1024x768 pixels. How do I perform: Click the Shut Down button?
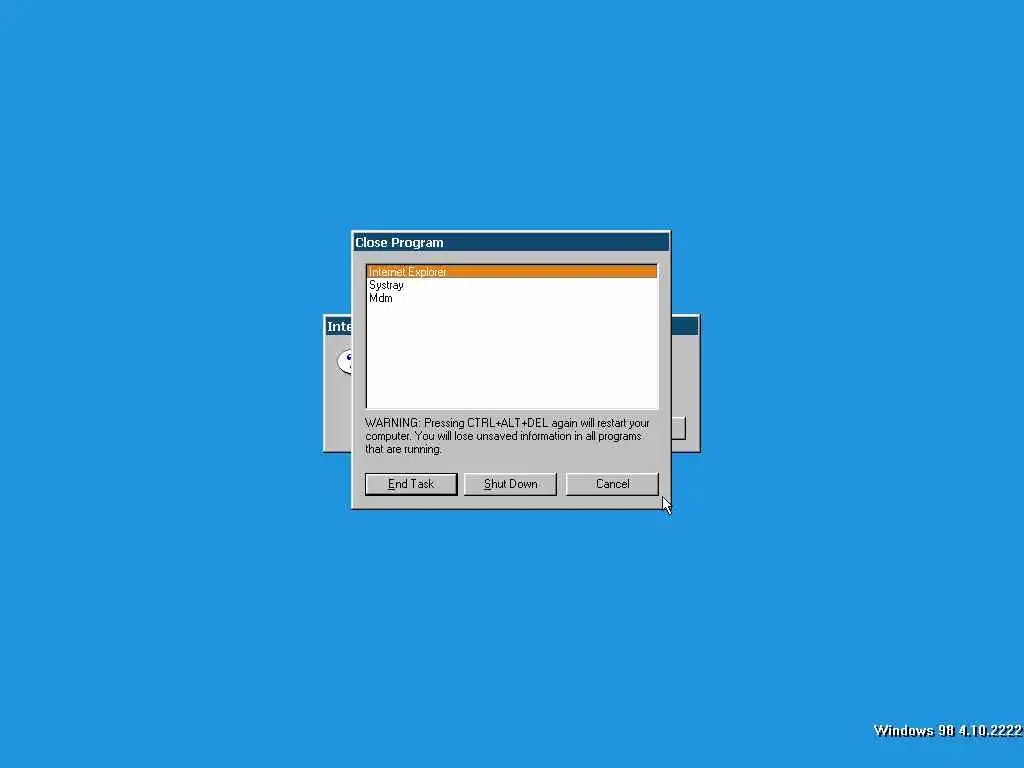pos(510,484)
